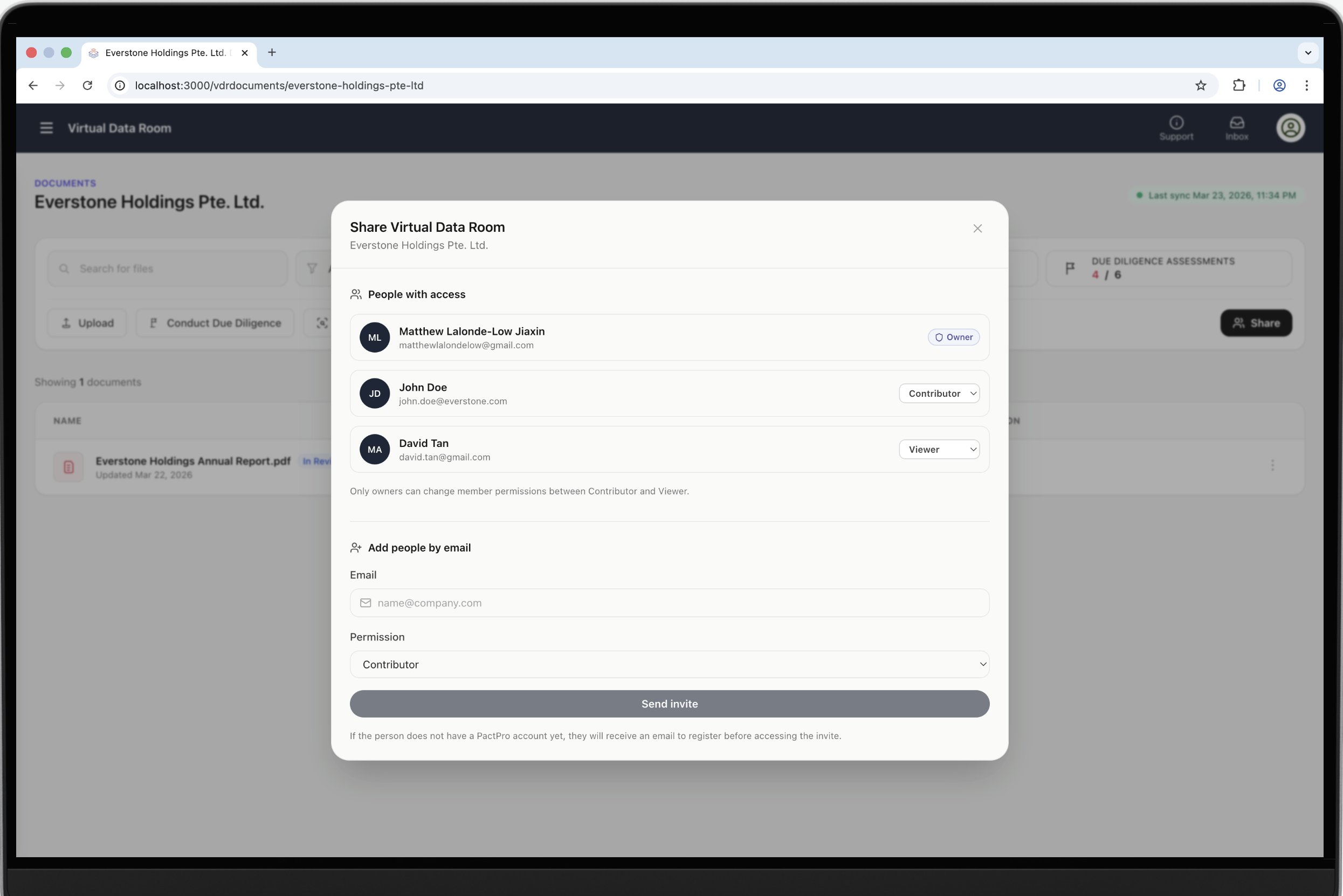Close the Share Virtual Data Room dialog
This screenshot has width=1343, height=896.
[x=977, y=229]
